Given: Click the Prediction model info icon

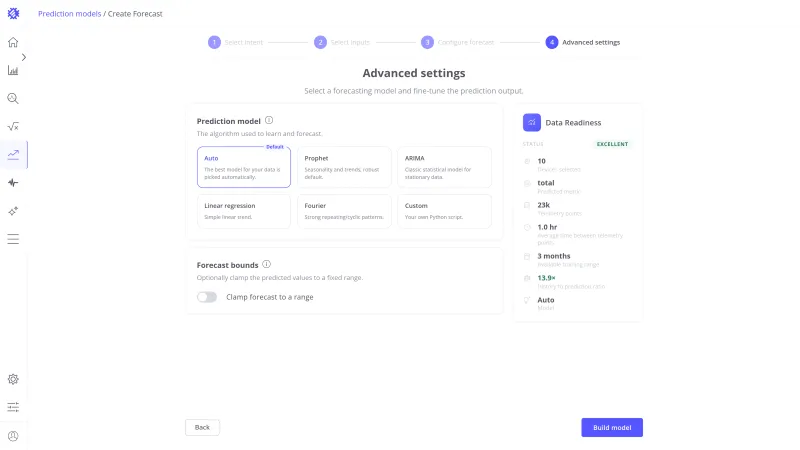Looking at the screenshot, I should (269, 120).
